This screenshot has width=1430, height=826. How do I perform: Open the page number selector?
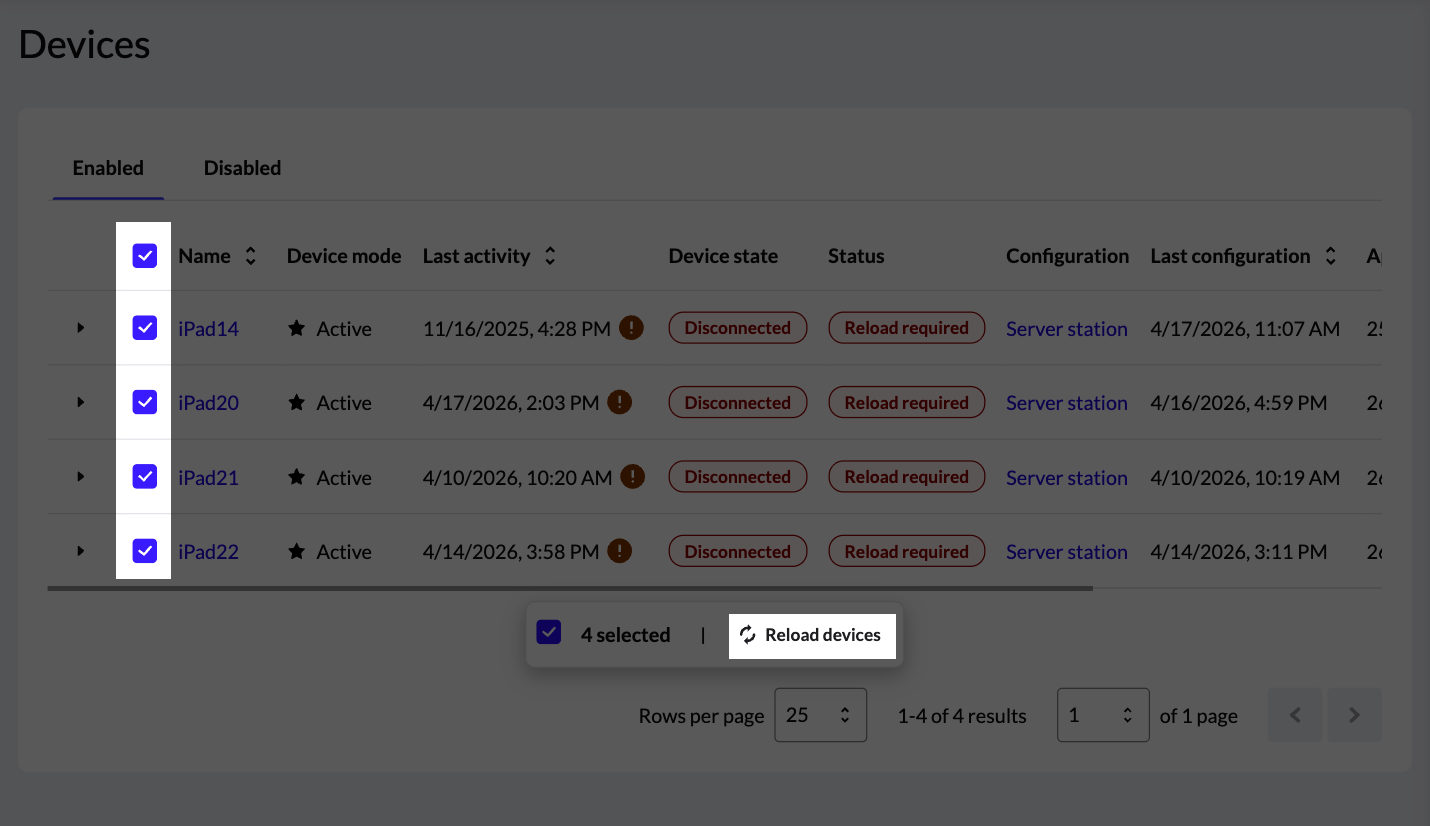pyautogui.click(x=1103, y=715)
